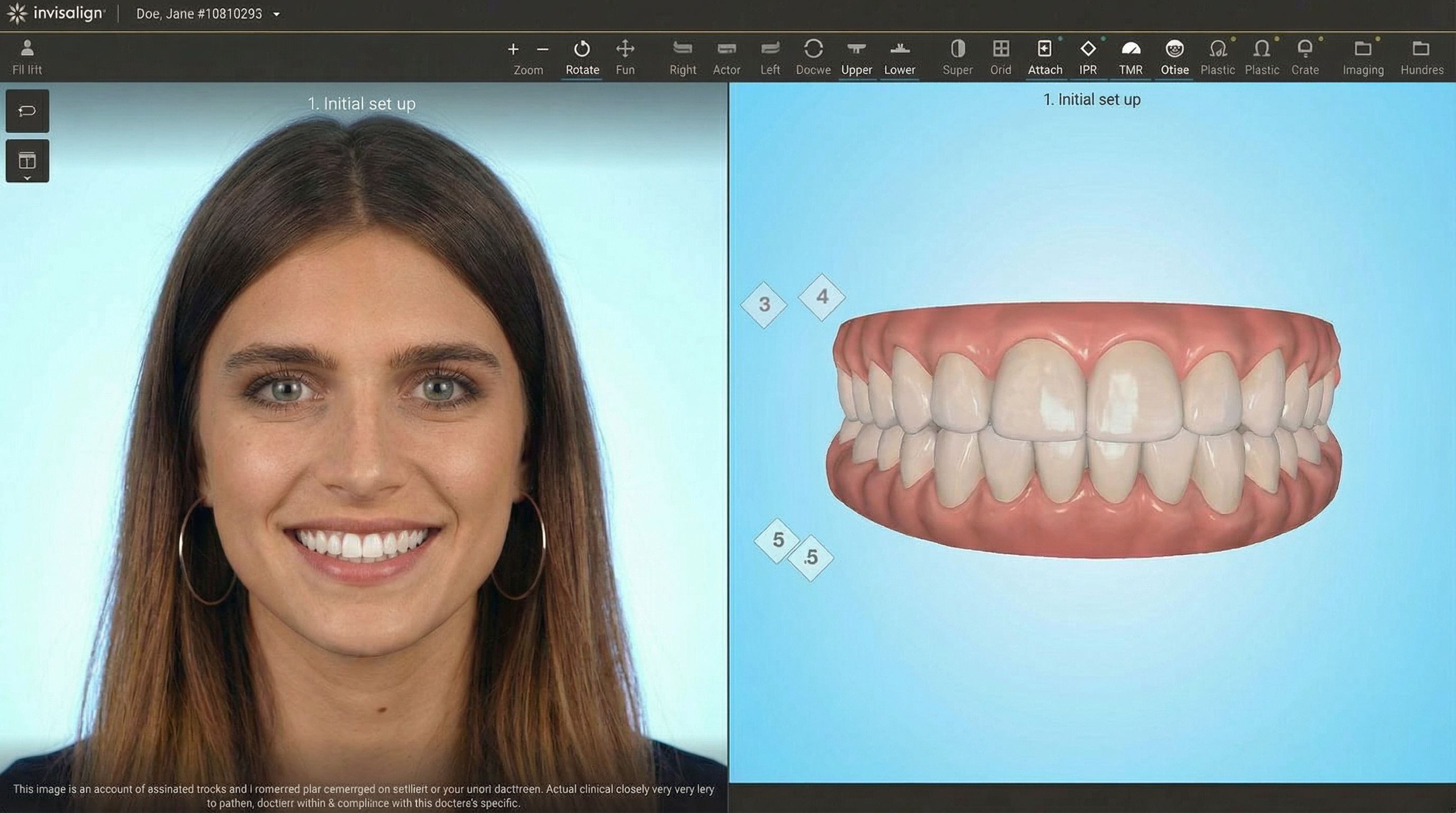Click the zoom out minus icon
Image resolution: width=1456 pixels, height=813 pixels.
click(543, 50)
